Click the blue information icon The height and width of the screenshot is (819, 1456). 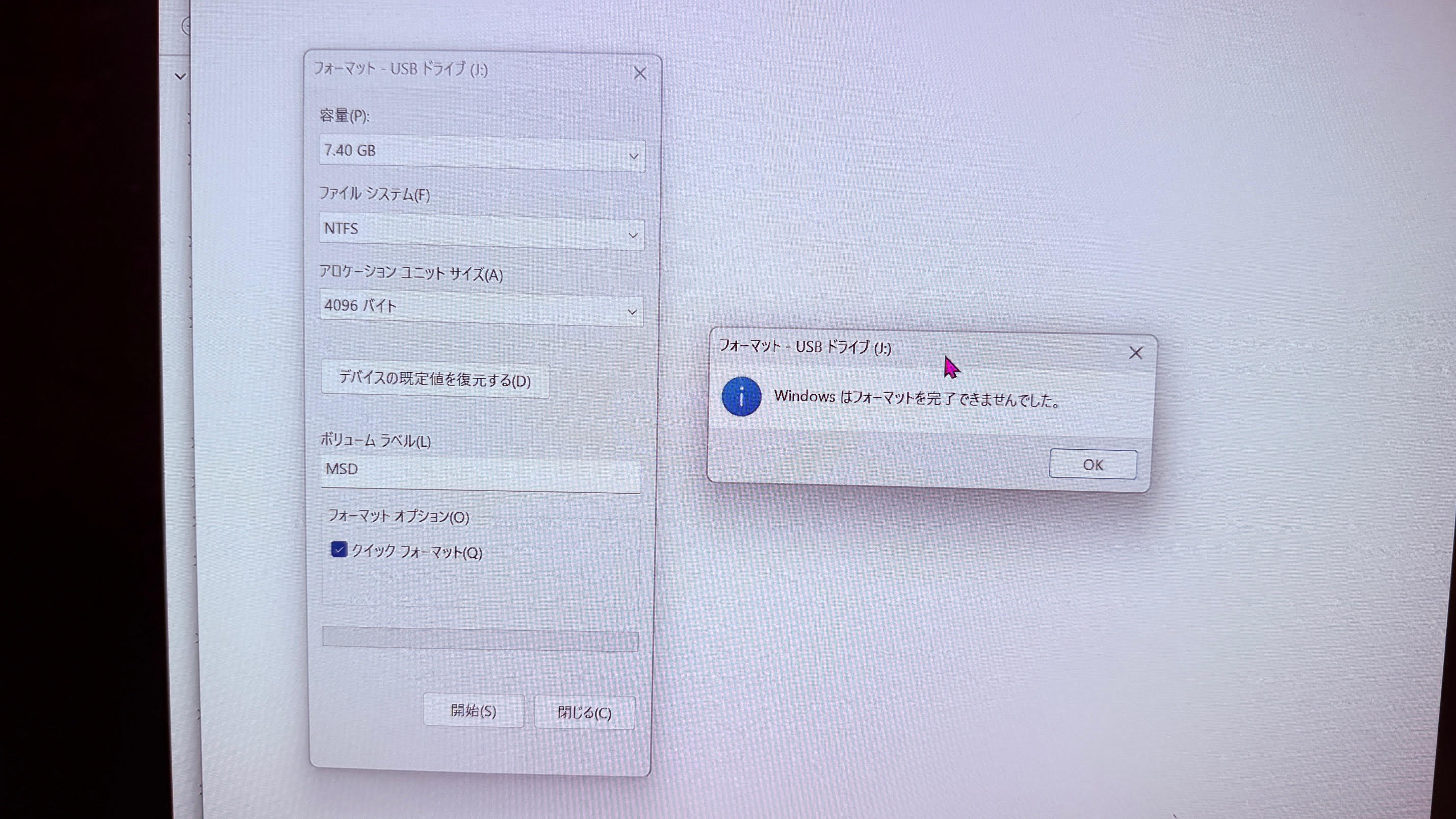pos(741,397)
